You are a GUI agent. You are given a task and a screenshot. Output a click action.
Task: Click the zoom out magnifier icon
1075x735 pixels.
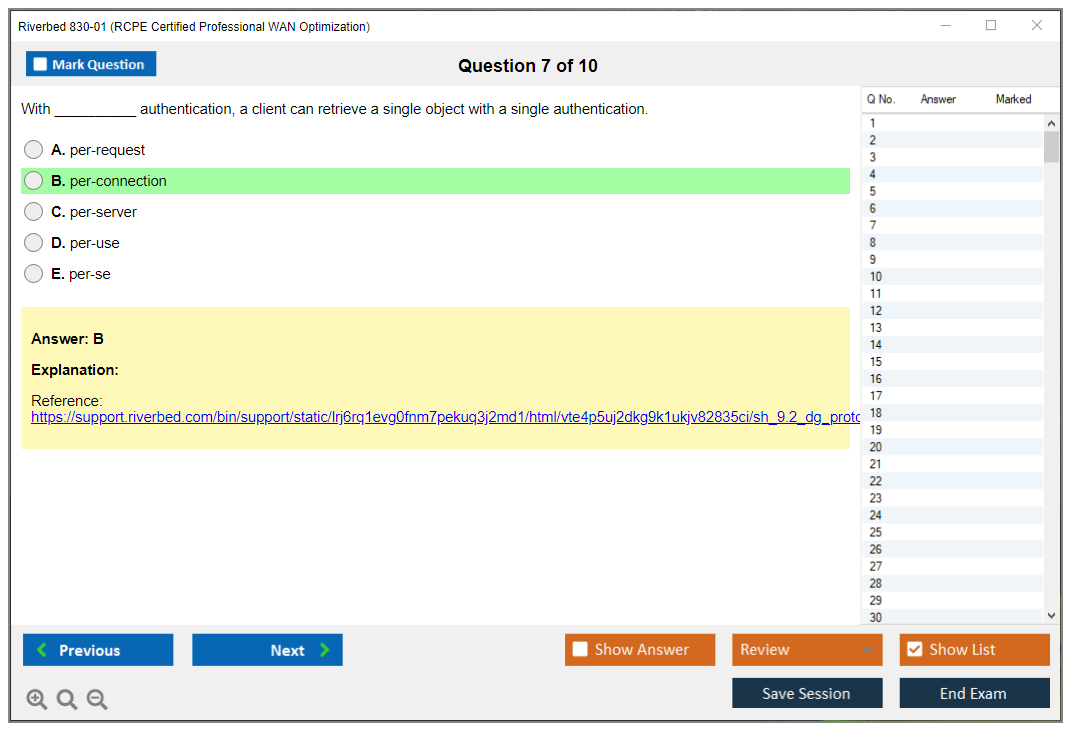(x=97, y=700)
